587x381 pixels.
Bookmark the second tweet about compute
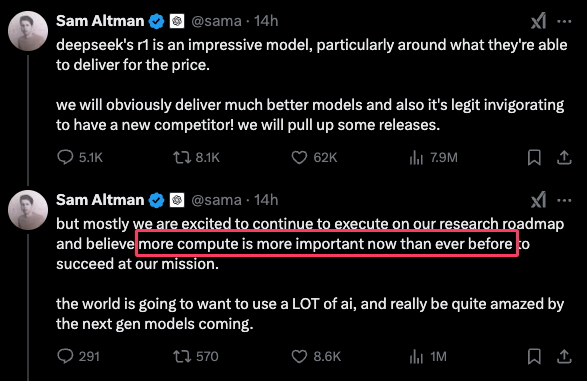pyautogui.click(x=534, y=357)
